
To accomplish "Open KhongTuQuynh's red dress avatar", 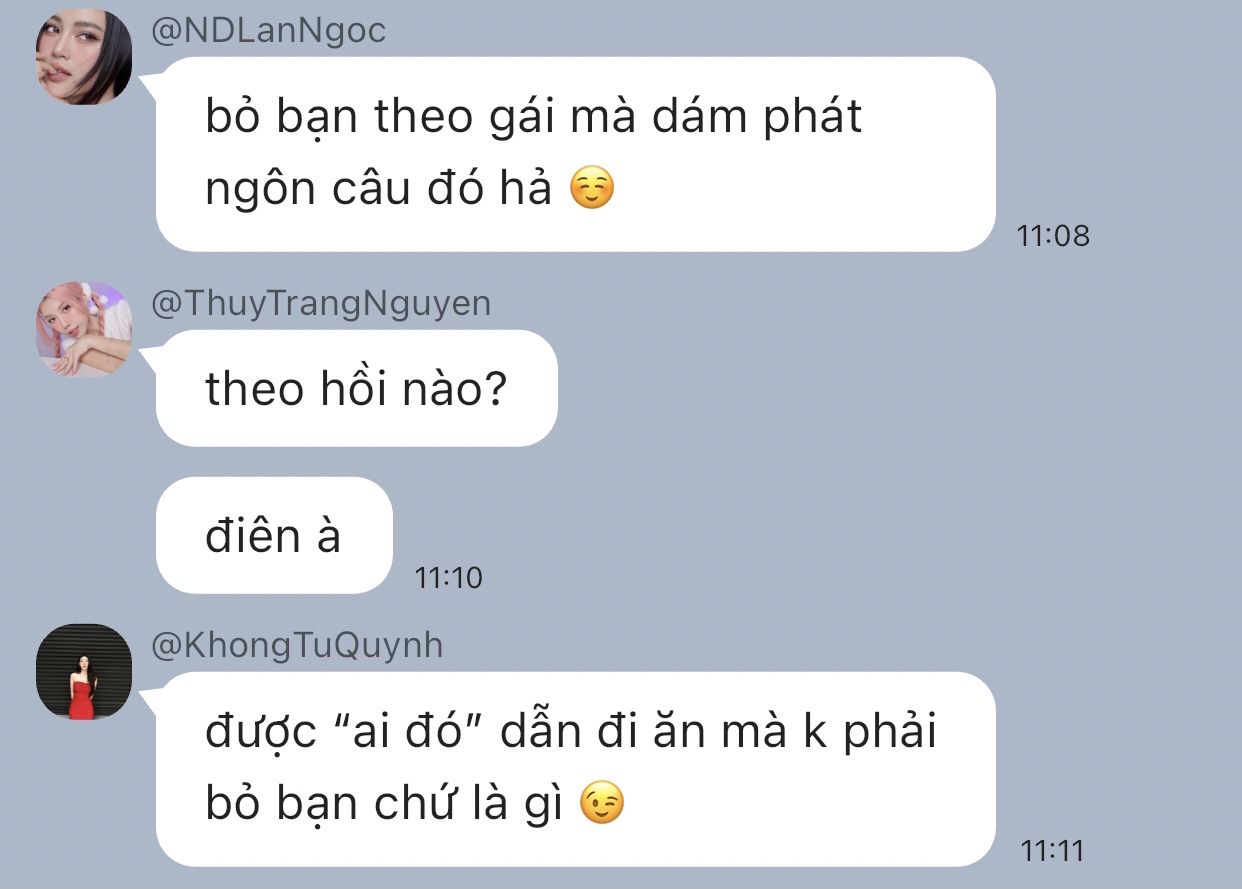I will [84, 671].
